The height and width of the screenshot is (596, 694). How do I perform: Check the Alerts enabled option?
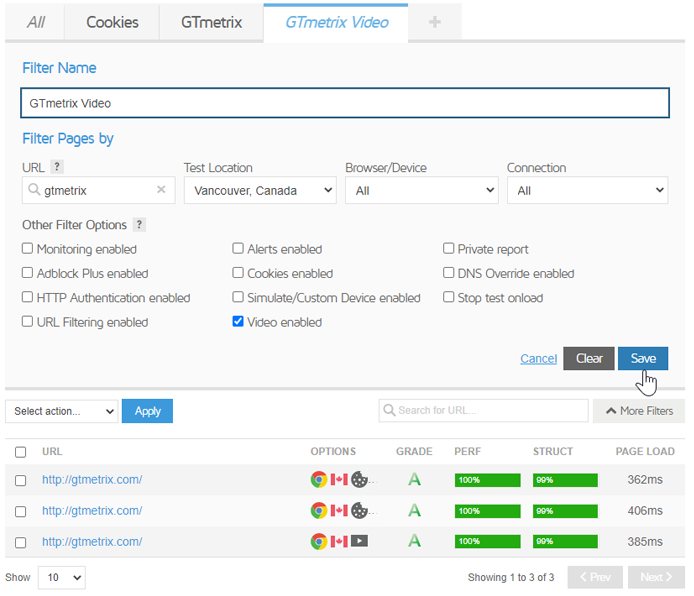click(238, 248)
